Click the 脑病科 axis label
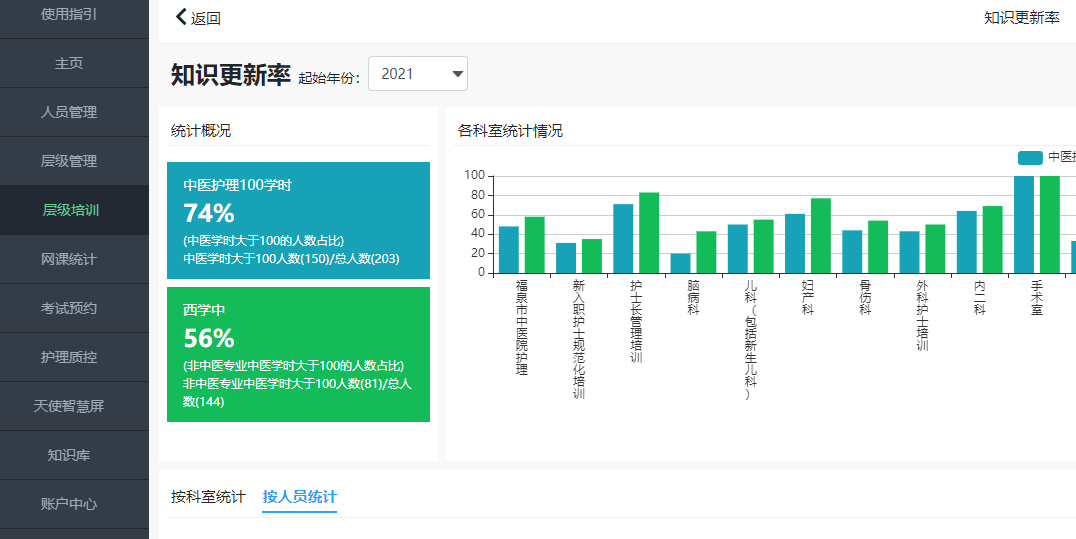The width and height of the screenshot is (1076, 539). click(x=693, y=297)
